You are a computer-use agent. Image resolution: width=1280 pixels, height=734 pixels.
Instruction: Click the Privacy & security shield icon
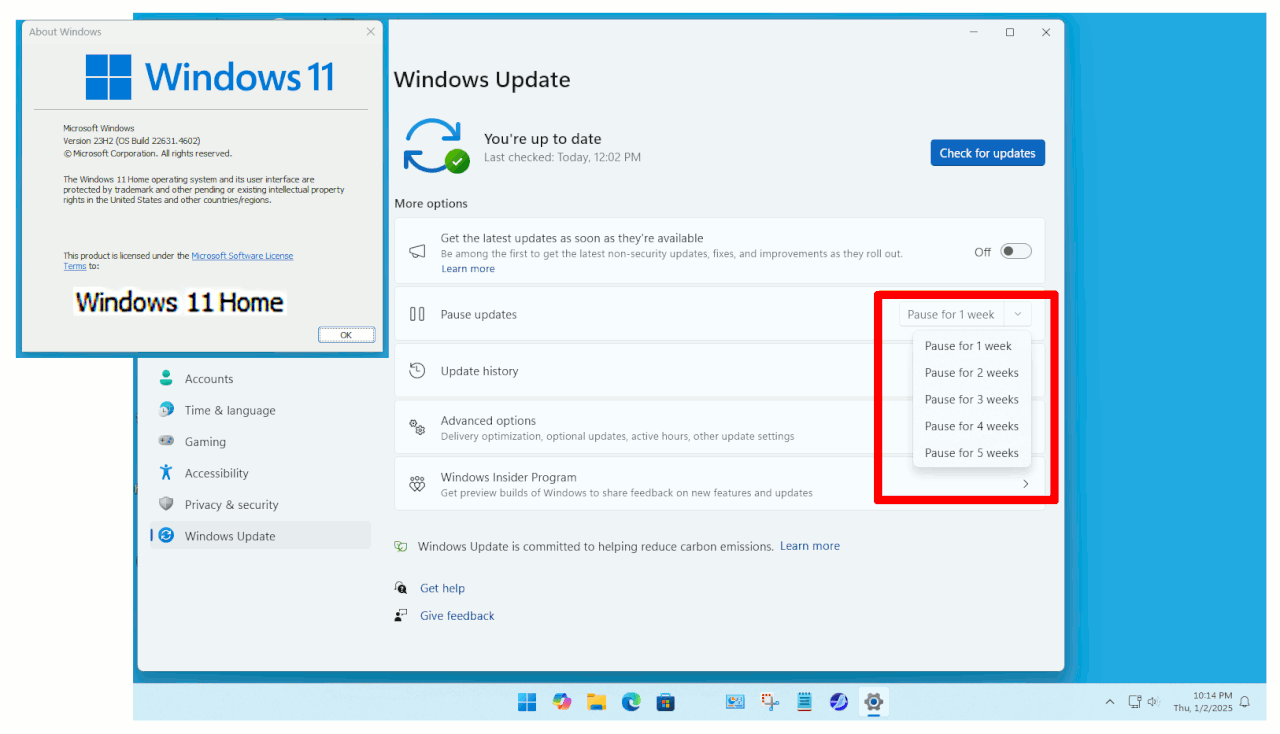point(166,504)
